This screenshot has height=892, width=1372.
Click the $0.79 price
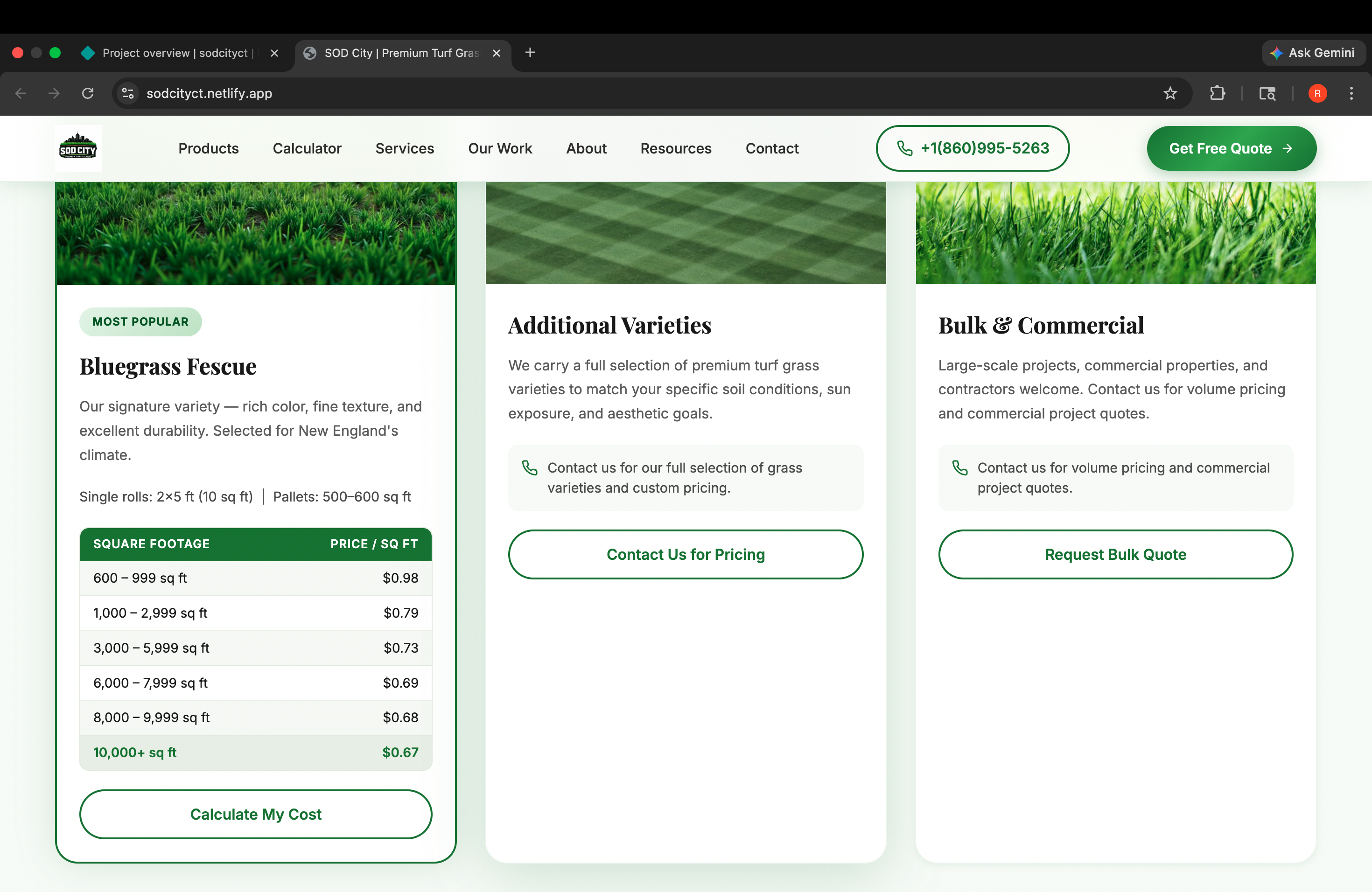pos(401,613)
